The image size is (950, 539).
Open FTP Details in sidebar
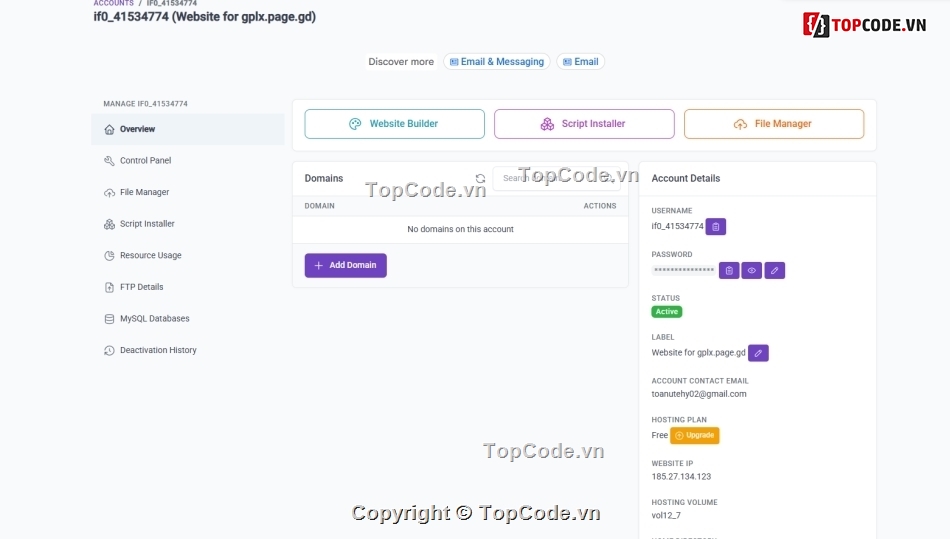coord(188,286)
